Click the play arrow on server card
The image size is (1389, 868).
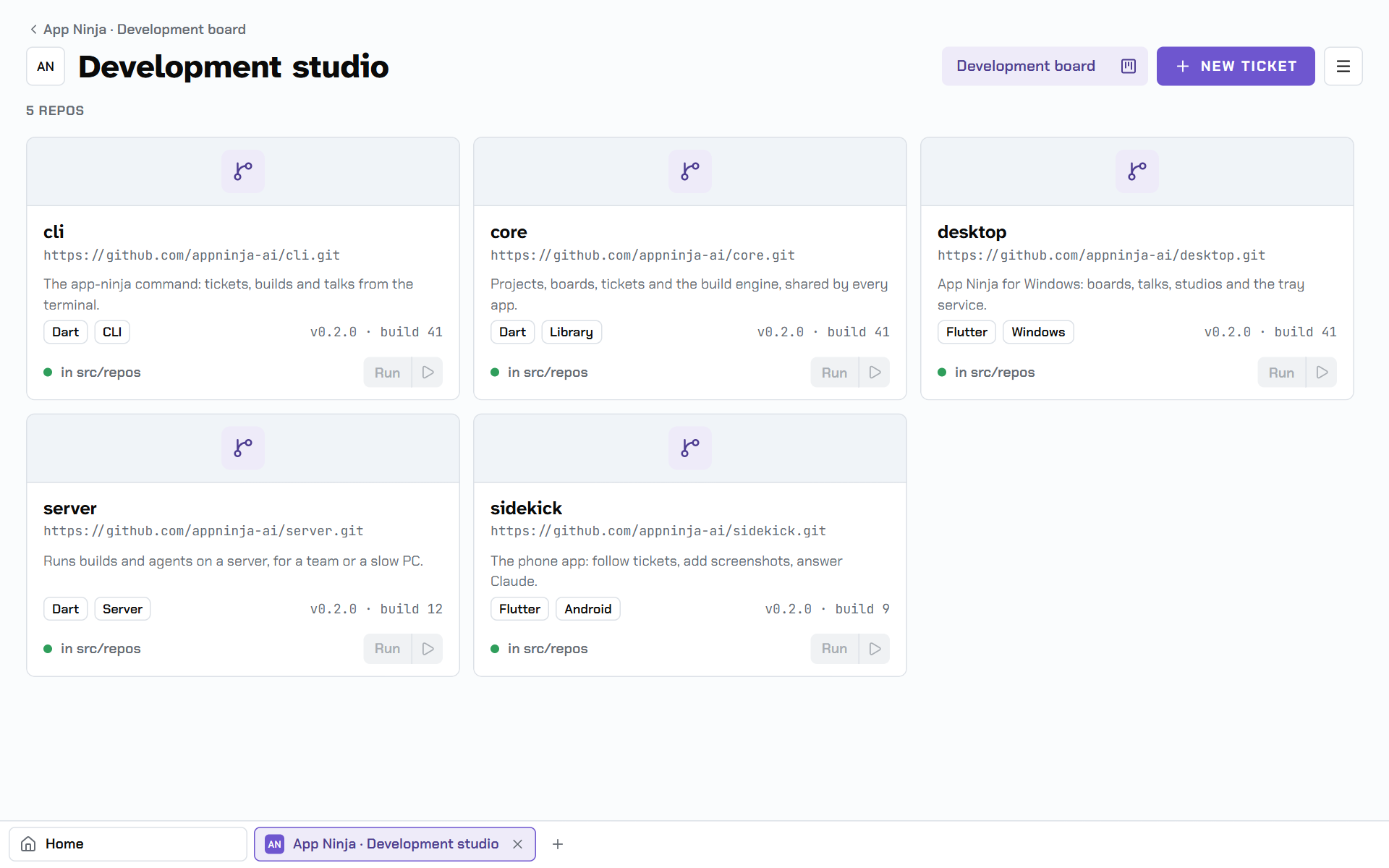click(x=428, y=649)
